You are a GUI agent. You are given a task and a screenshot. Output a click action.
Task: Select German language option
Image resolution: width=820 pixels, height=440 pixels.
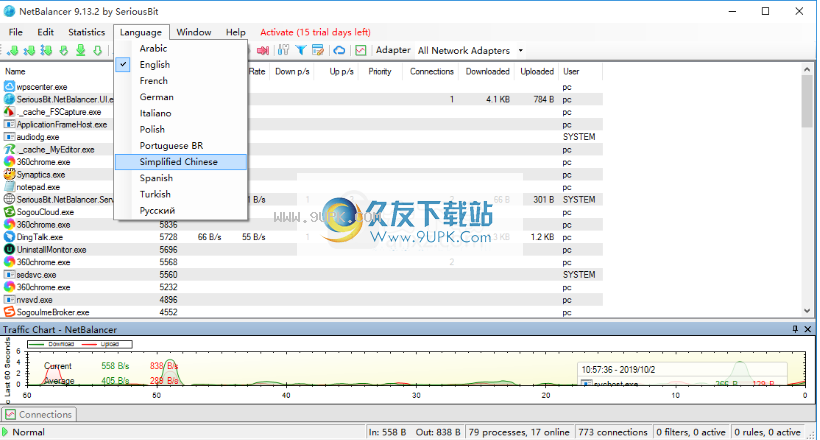coord(180,97)
